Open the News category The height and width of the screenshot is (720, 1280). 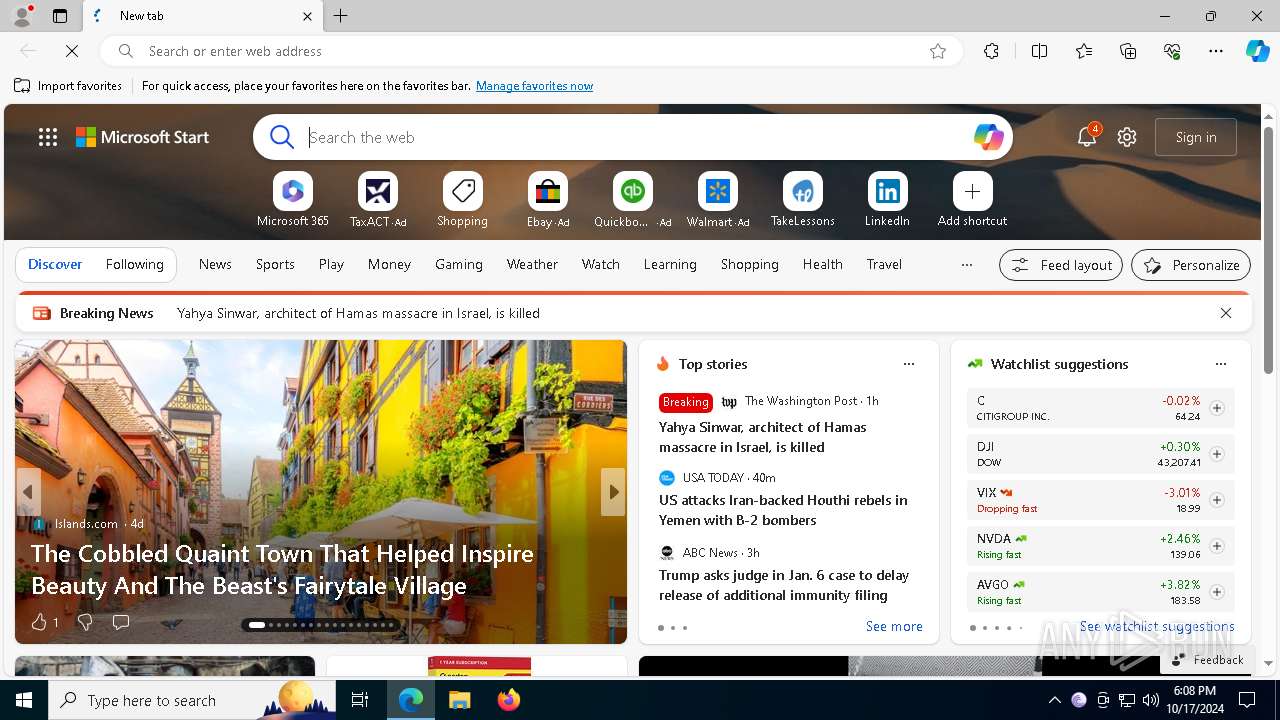pyautogui.click(x=215, y=265)
